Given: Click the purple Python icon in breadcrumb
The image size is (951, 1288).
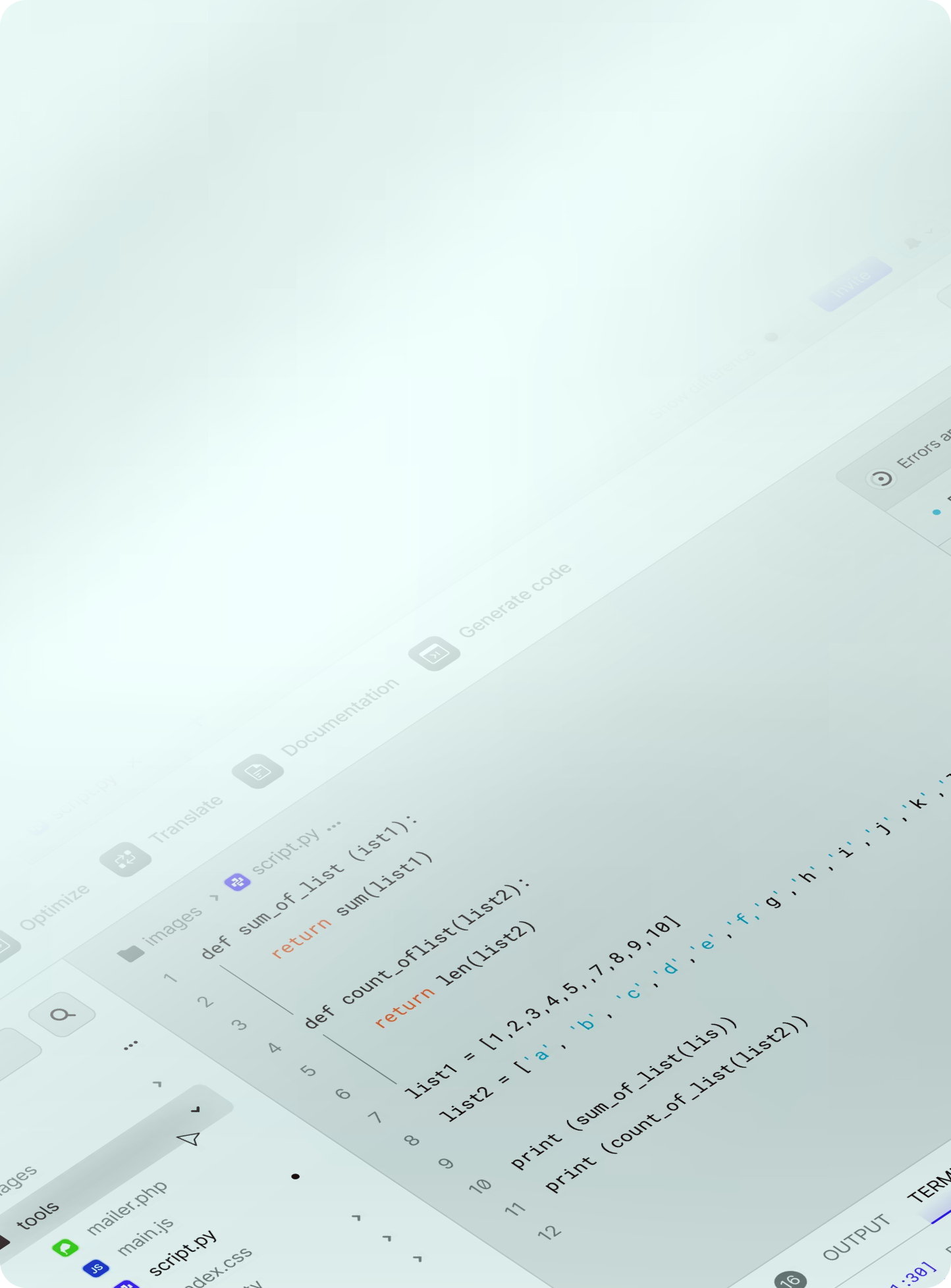Looking at the screenshot, I should point(237,882).
